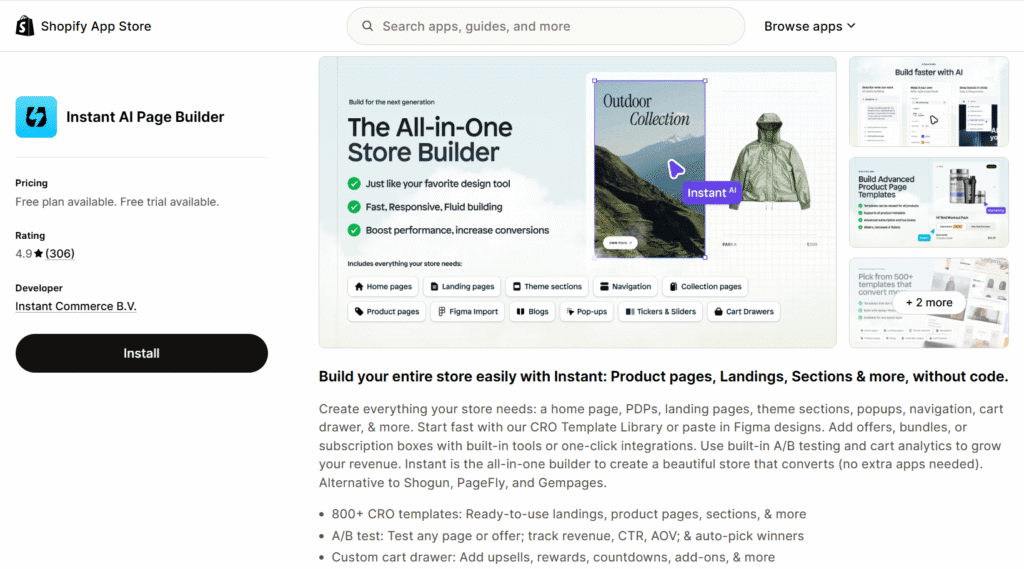Screen dimensions: 1024x569
Task: Click the Shopify App Store title link
Action: pos(96,26)
